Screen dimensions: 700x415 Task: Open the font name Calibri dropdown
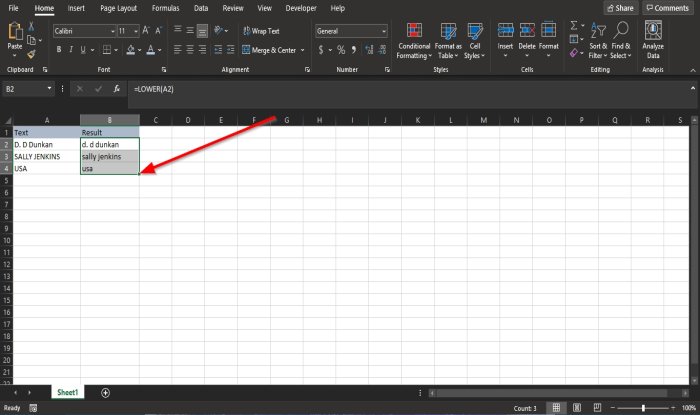[x=112, y=31]
